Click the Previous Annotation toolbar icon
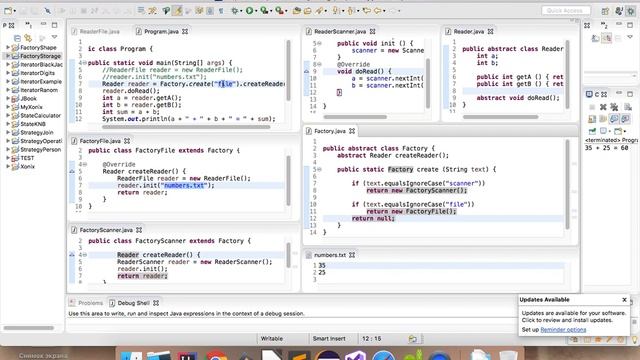 point(351,11)
